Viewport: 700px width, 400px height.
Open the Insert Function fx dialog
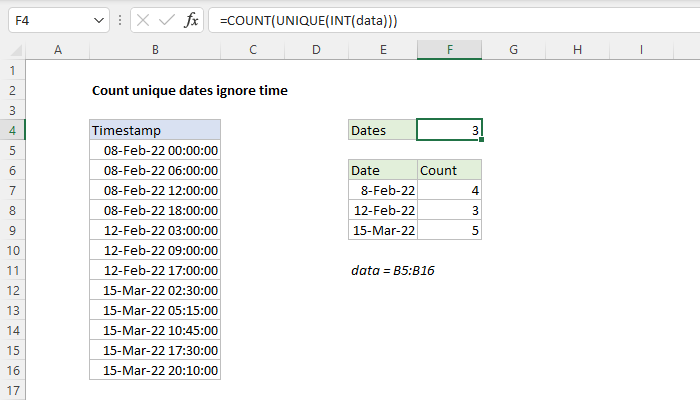[x=191, y=20]
